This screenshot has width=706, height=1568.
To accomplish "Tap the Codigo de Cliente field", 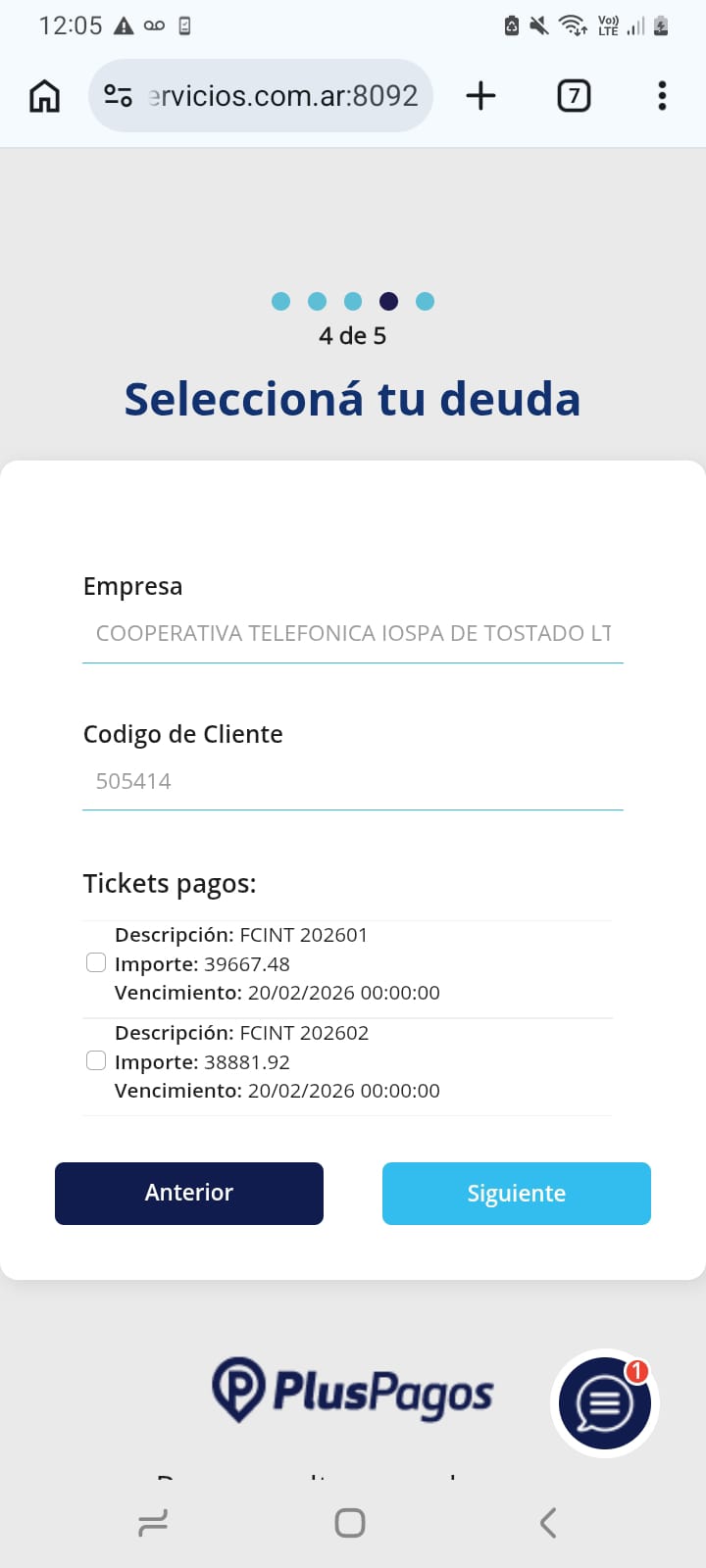I will pyautogui.click(x=353, y=781).
